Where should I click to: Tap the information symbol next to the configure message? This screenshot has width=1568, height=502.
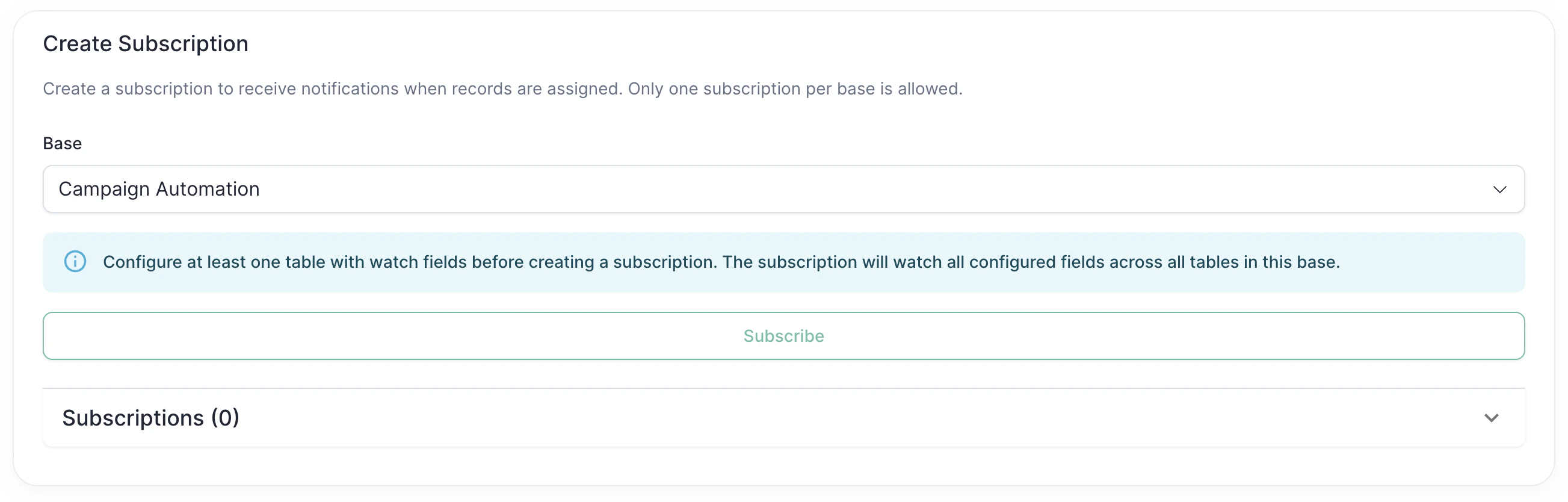click(x=75, y=262)
